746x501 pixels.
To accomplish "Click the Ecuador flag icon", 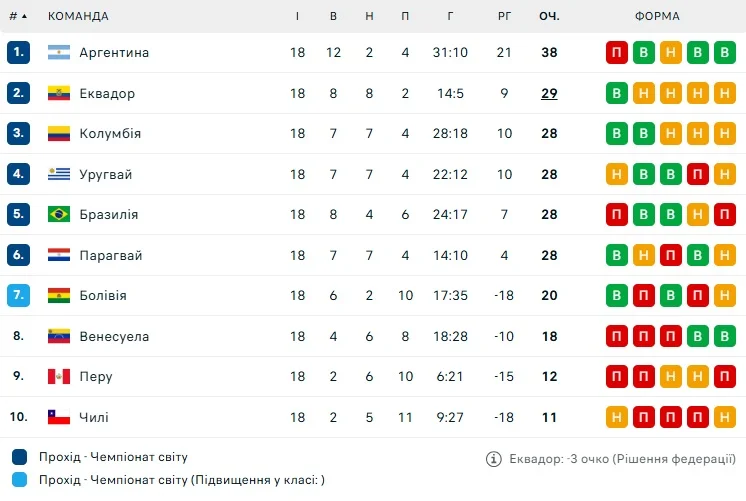I will pyautogui.click(x=59, y=94).
